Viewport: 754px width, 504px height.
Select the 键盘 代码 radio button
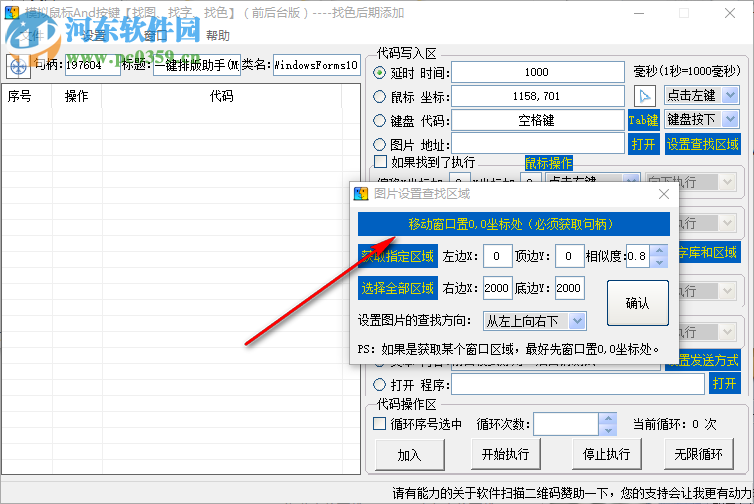(379, 120)
